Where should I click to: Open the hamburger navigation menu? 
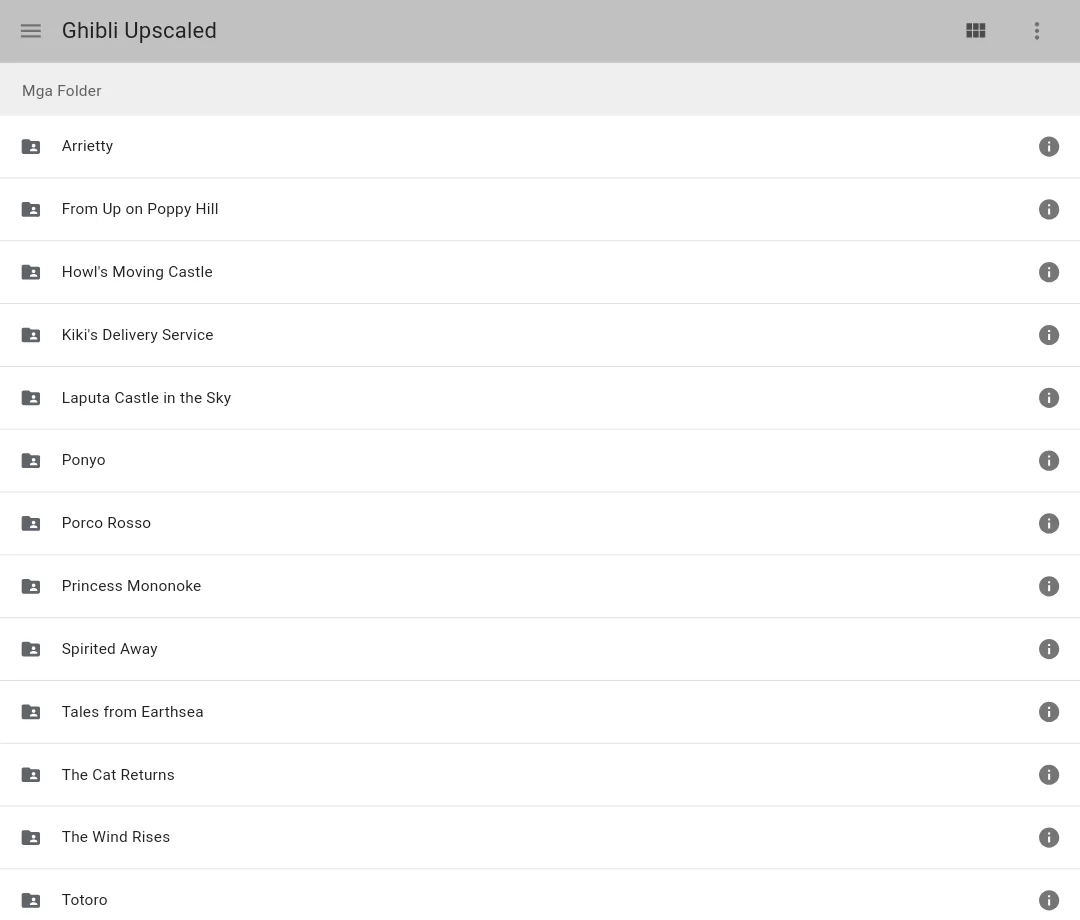[31, 31]
